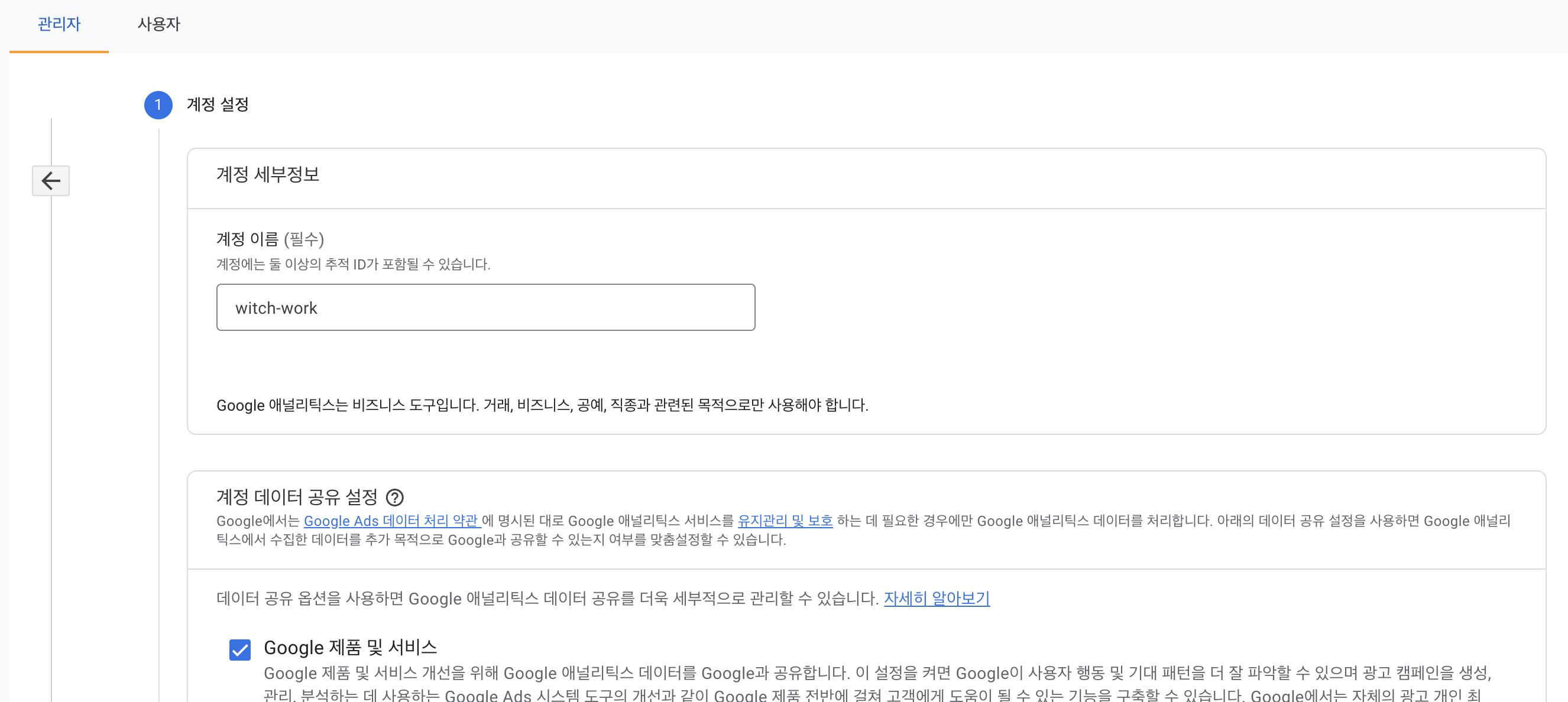Select the blue numbered step icon

pos(158,105)
